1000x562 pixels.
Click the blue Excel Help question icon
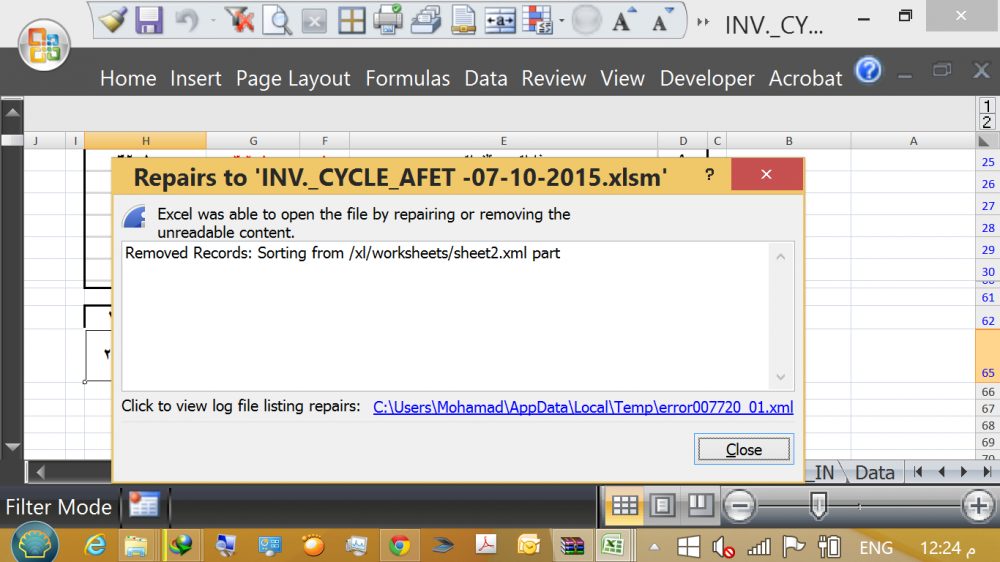[x=868, y=70]
